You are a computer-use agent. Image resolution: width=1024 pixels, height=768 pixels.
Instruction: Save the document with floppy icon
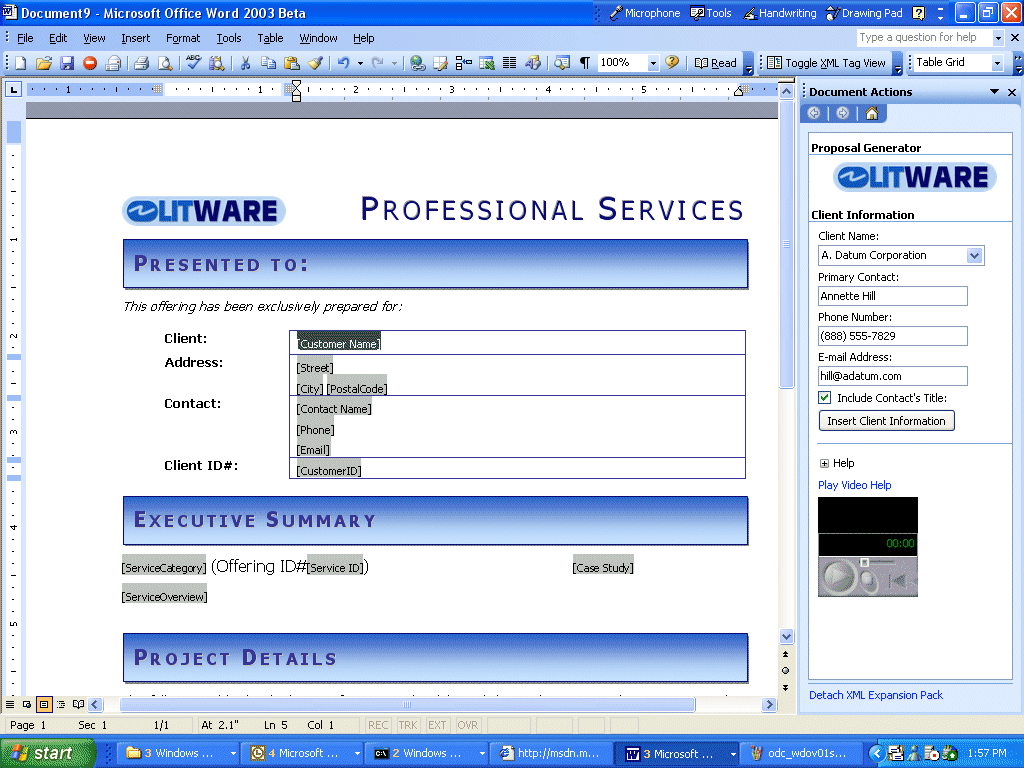67,63
